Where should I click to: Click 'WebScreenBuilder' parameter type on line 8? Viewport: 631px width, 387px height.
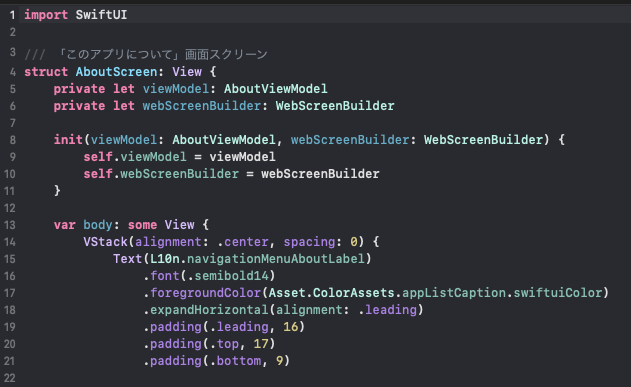[483, 140]
